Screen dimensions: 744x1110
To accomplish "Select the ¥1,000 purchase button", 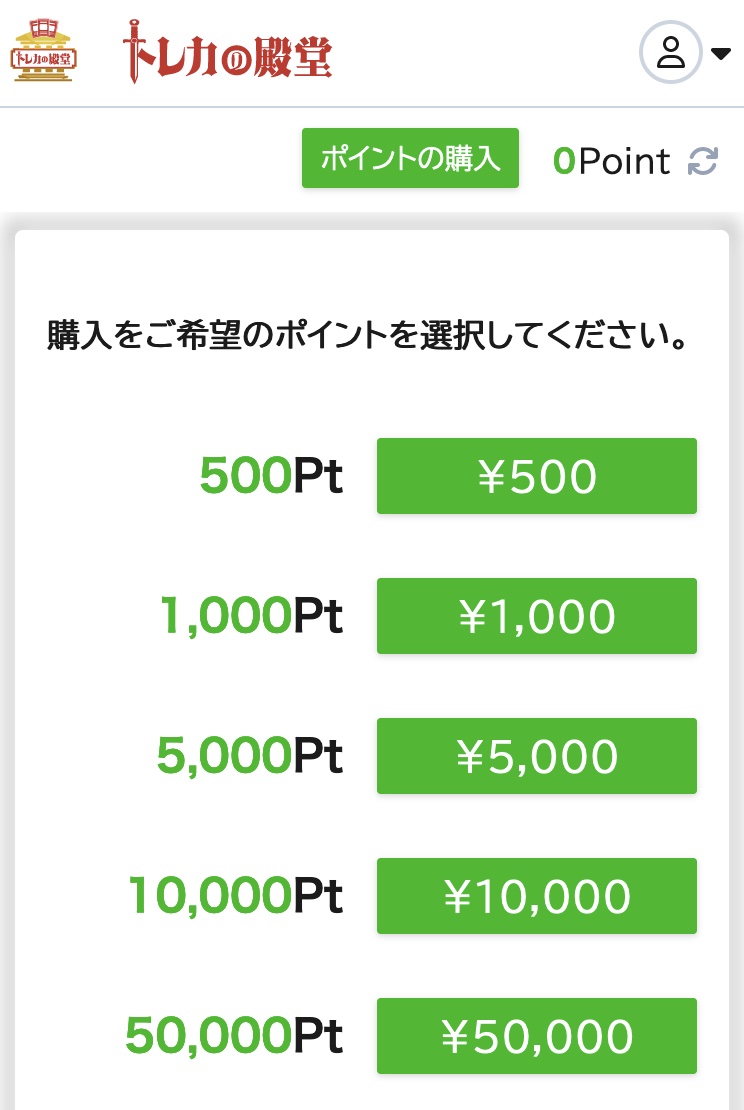I will tap(537, 616).
